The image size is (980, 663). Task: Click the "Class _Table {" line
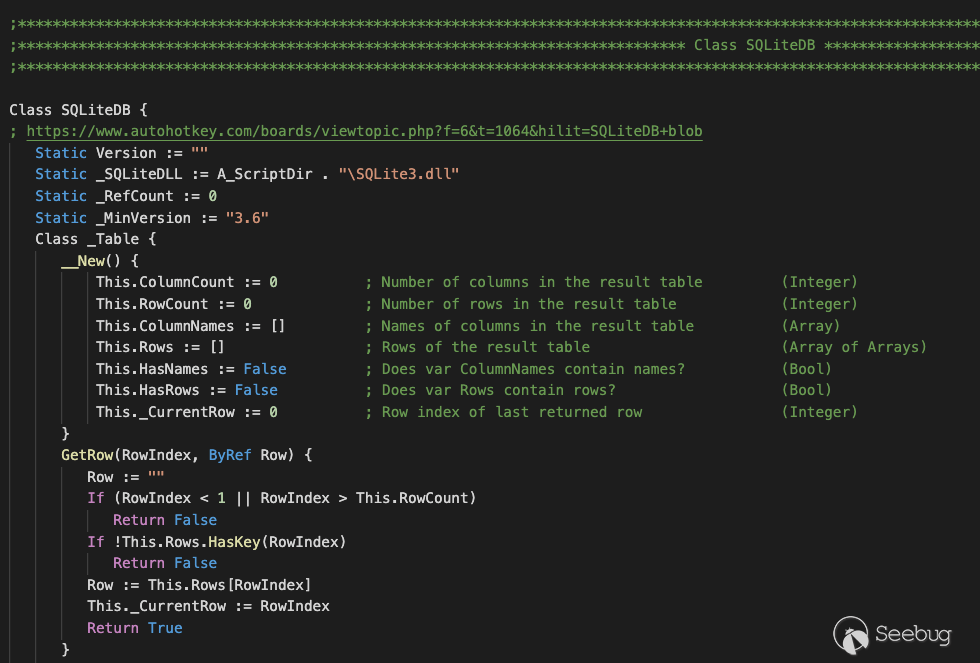(x=95, y=239)
